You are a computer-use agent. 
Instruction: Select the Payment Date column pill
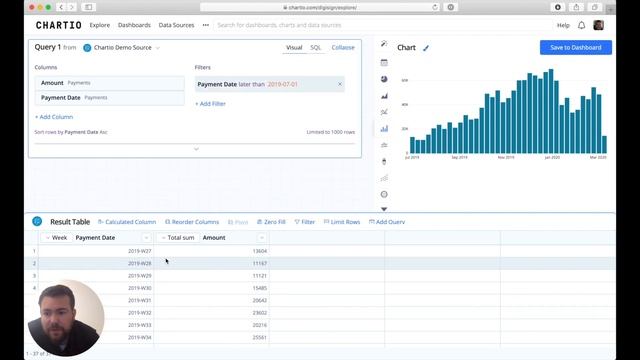pos(109,98)
